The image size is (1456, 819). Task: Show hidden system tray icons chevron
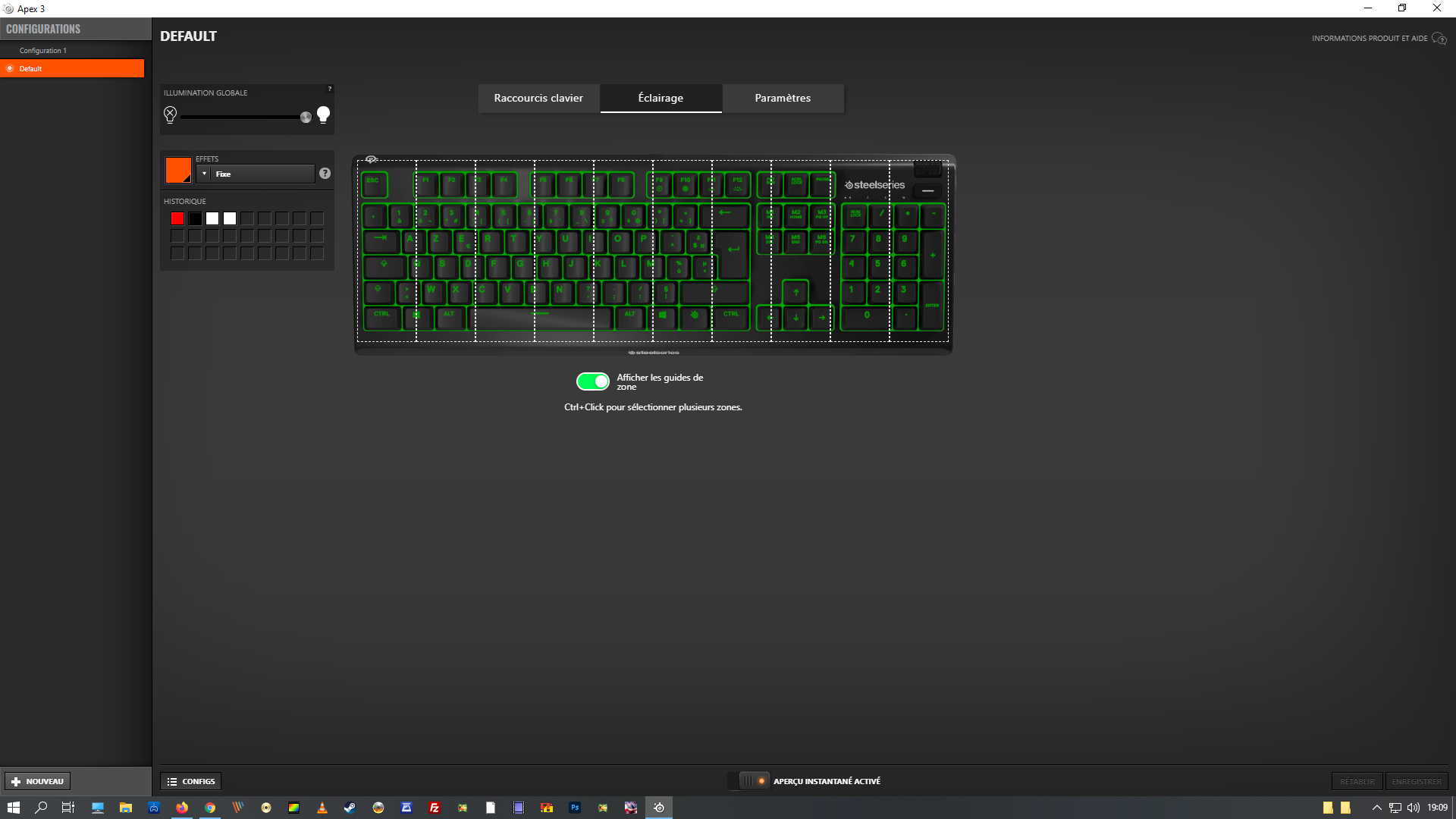click(x=1376, y=808)
